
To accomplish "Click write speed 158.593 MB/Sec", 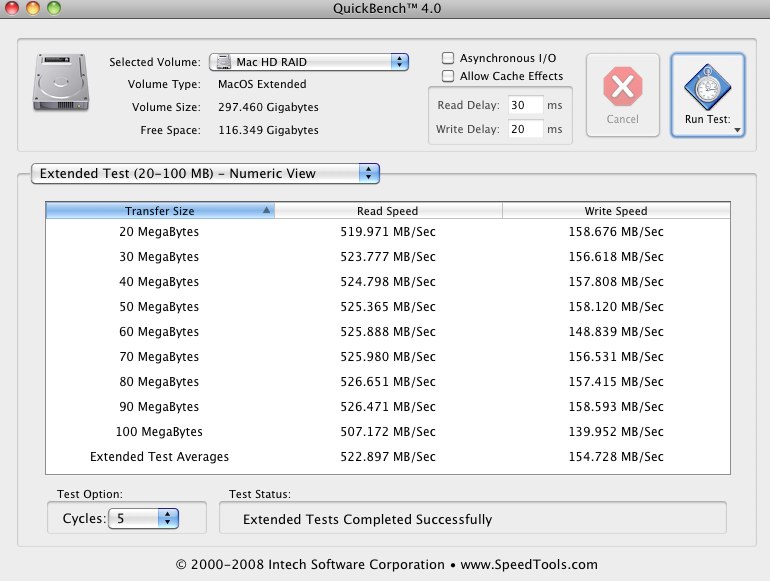I will coord(616,407).
